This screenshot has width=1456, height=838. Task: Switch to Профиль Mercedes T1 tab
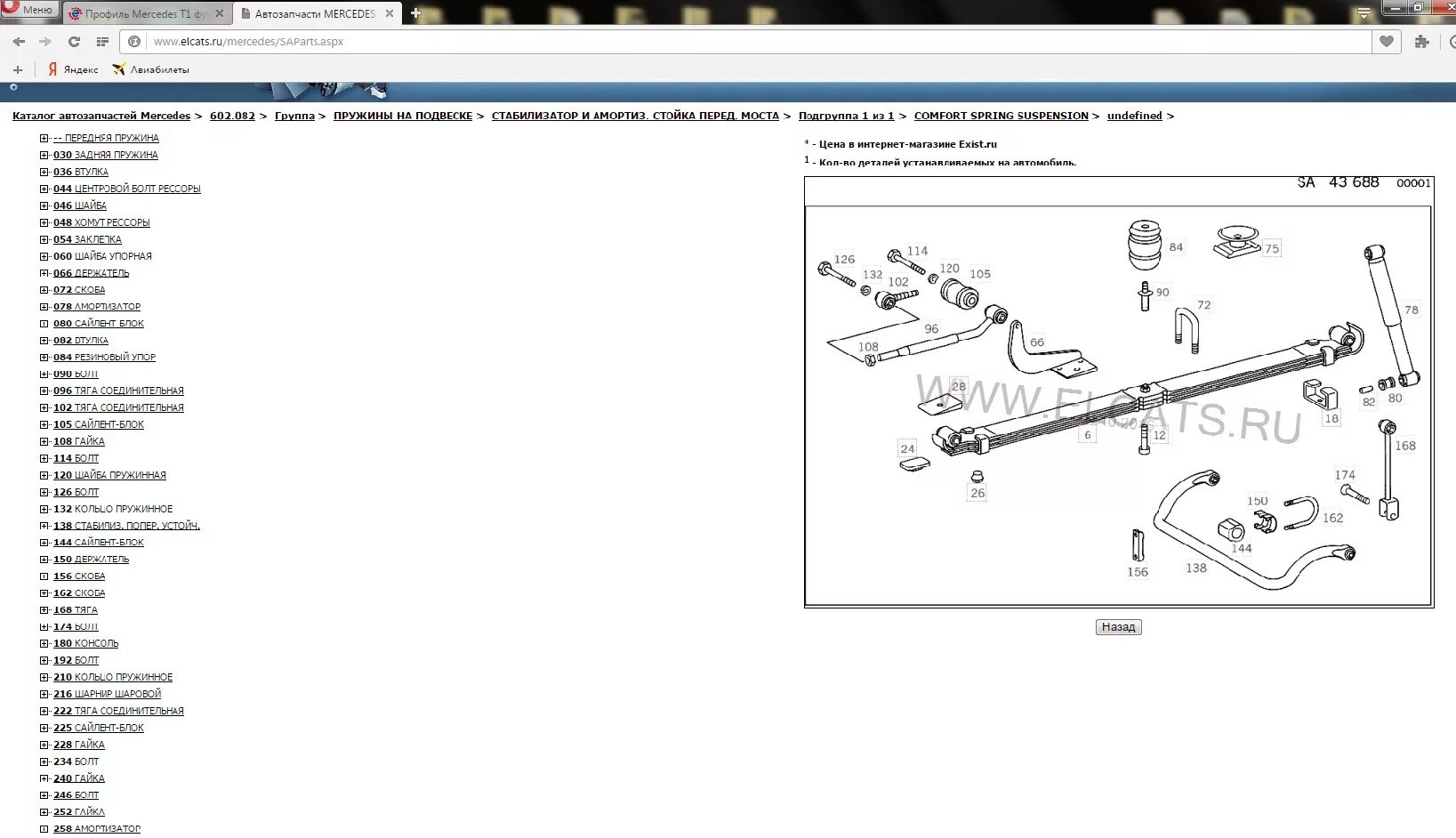(x=147, y=13)
